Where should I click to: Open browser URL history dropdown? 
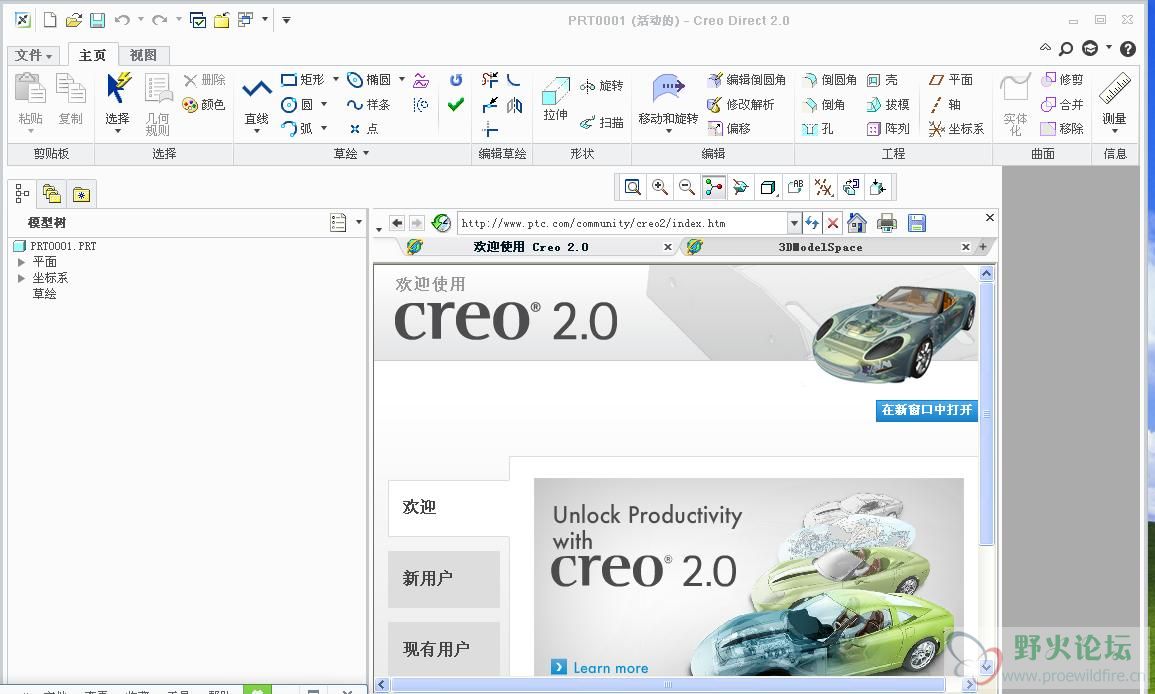(x=793, y=222)
